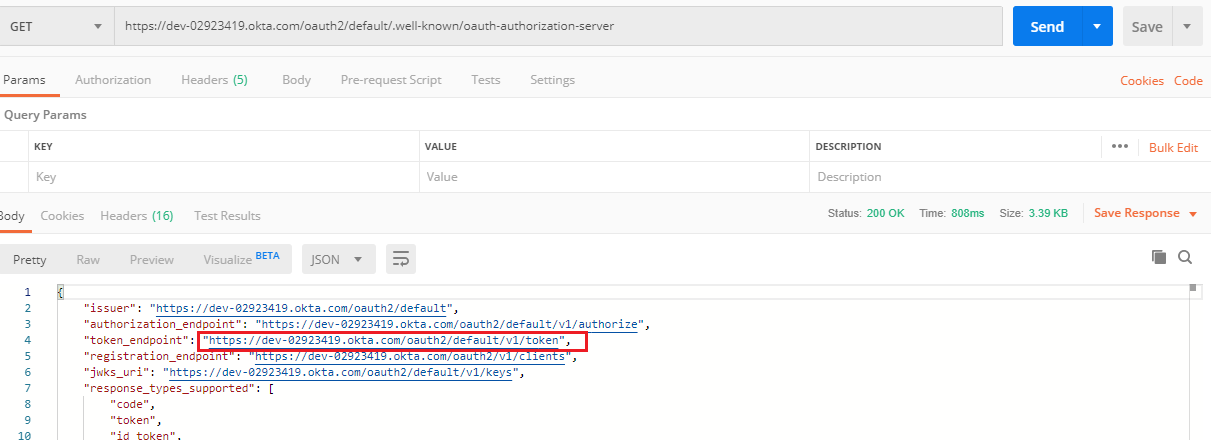This screenshot has height=440, width=1211.
Task: Expand the Send button dropdown arrow
Action: (1098, 26)
